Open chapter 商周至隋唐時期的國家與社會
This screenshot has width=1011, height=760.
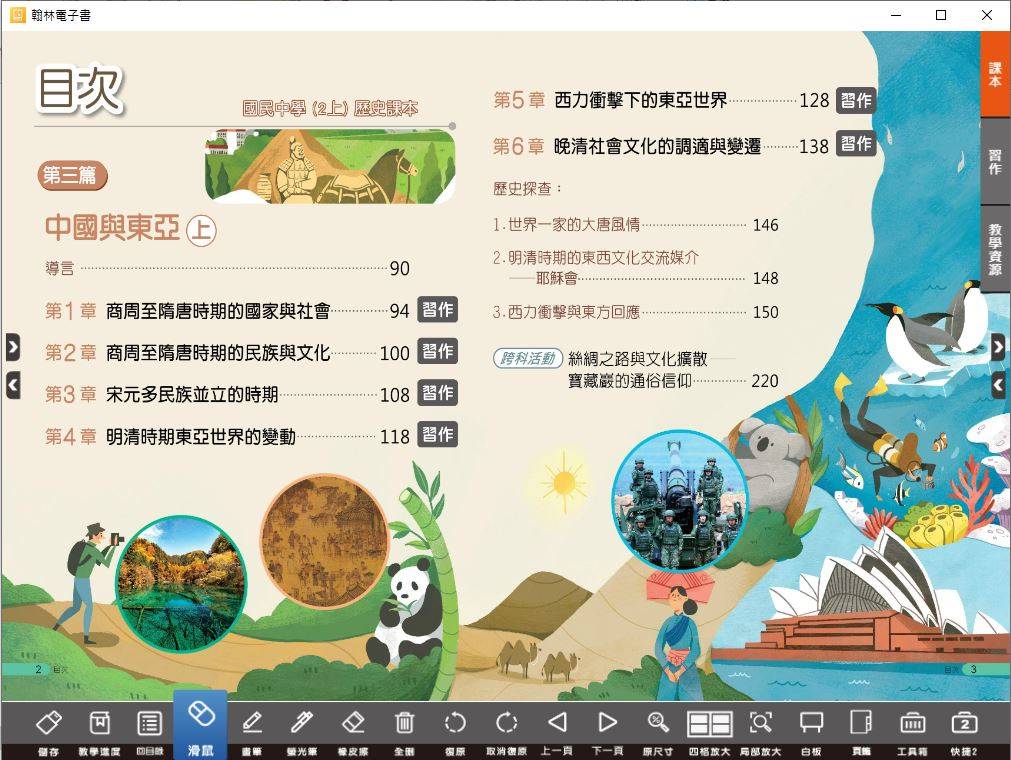[x=218, y=311]
